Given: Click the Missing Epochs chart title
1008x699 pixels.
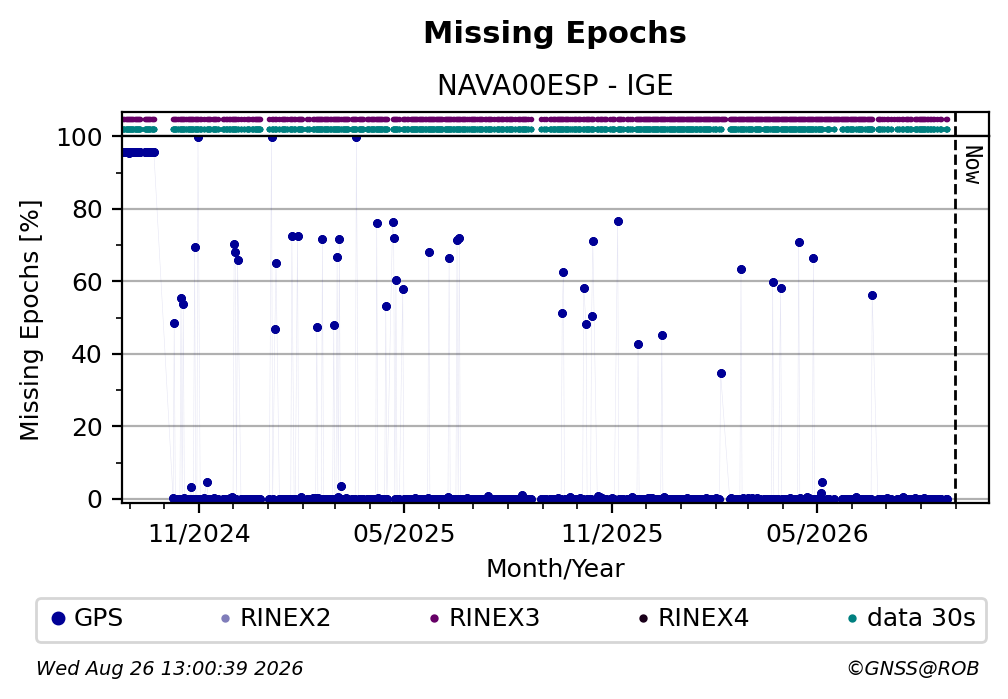Looking at the screenshot, I should [555, 33].
